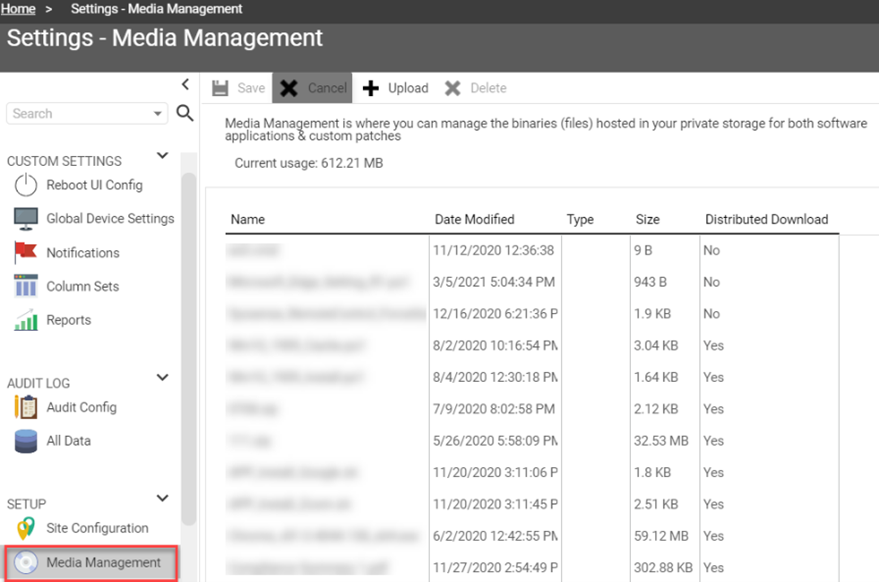Select the date 3/5/2021 5:04:34 PM

[494, 281]
